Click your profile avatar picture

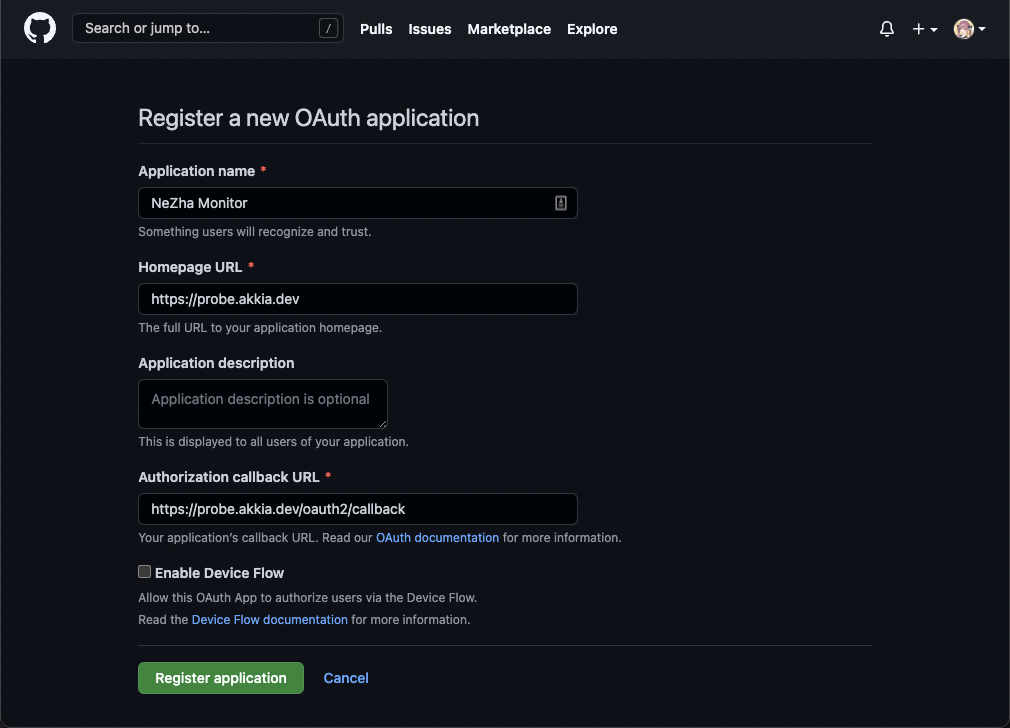963,29
